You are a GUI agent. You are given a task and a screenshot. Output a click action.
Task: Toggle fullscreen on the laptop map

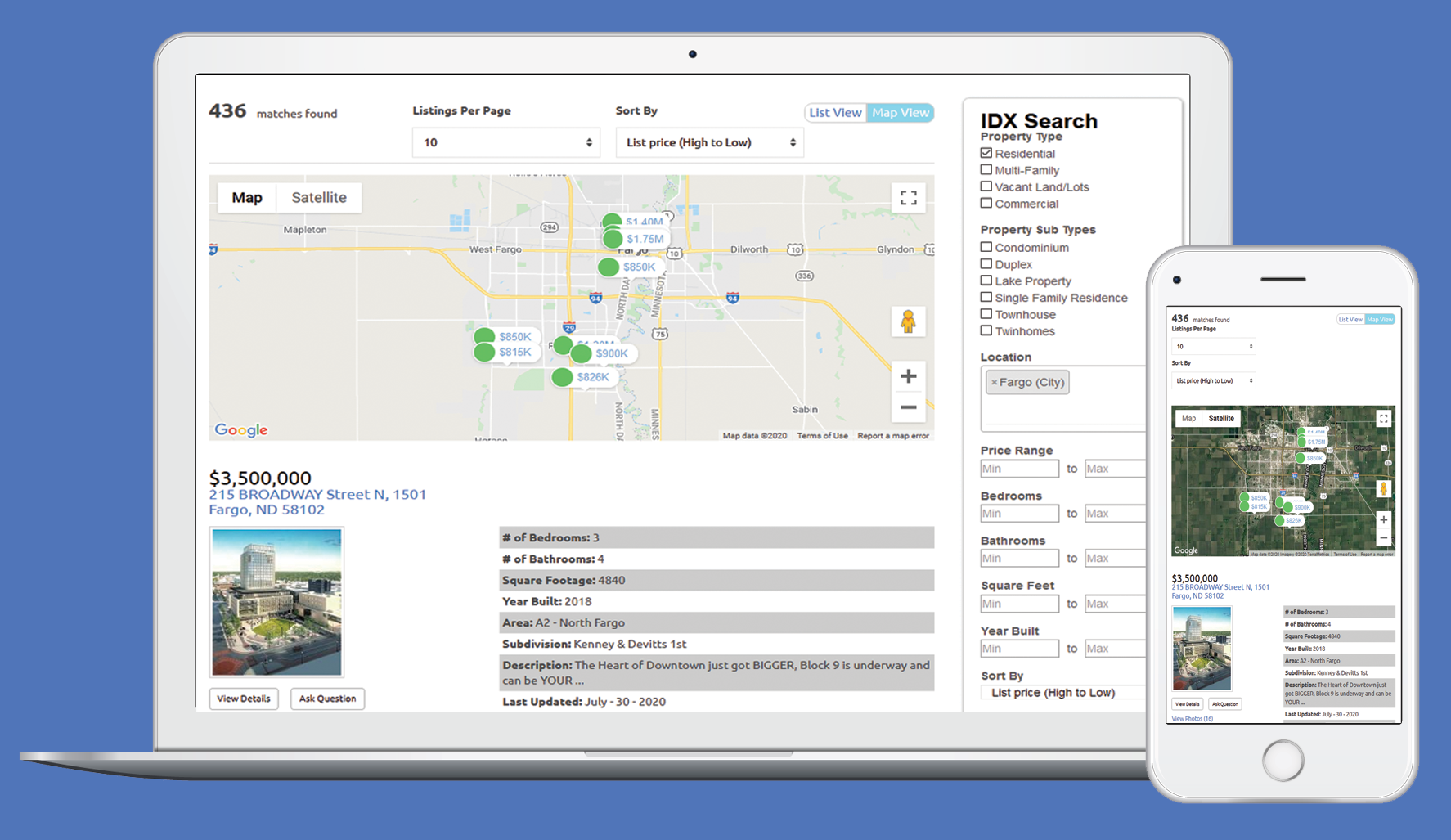[x=908, y=198]
